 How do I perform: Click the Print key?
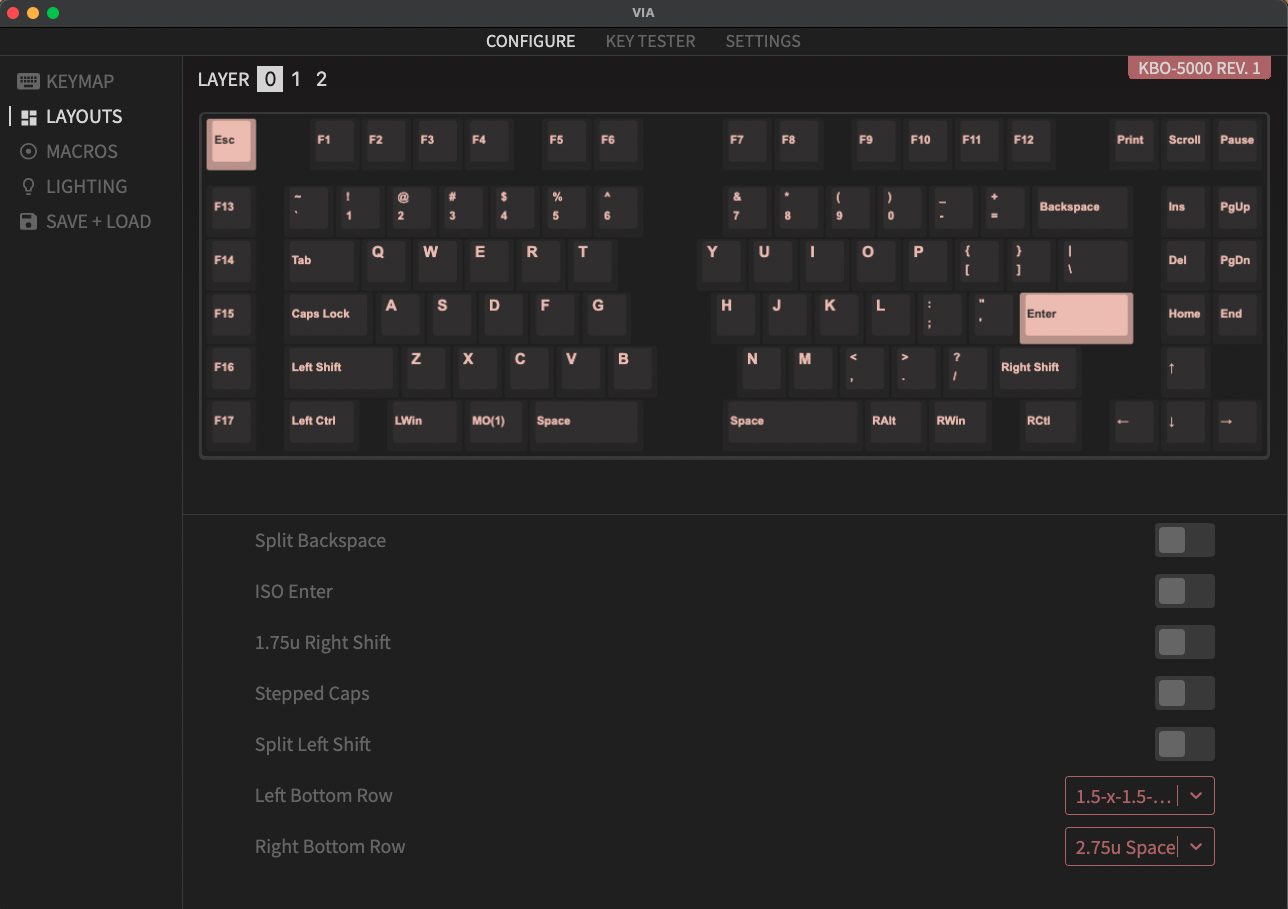[1135, 144]
